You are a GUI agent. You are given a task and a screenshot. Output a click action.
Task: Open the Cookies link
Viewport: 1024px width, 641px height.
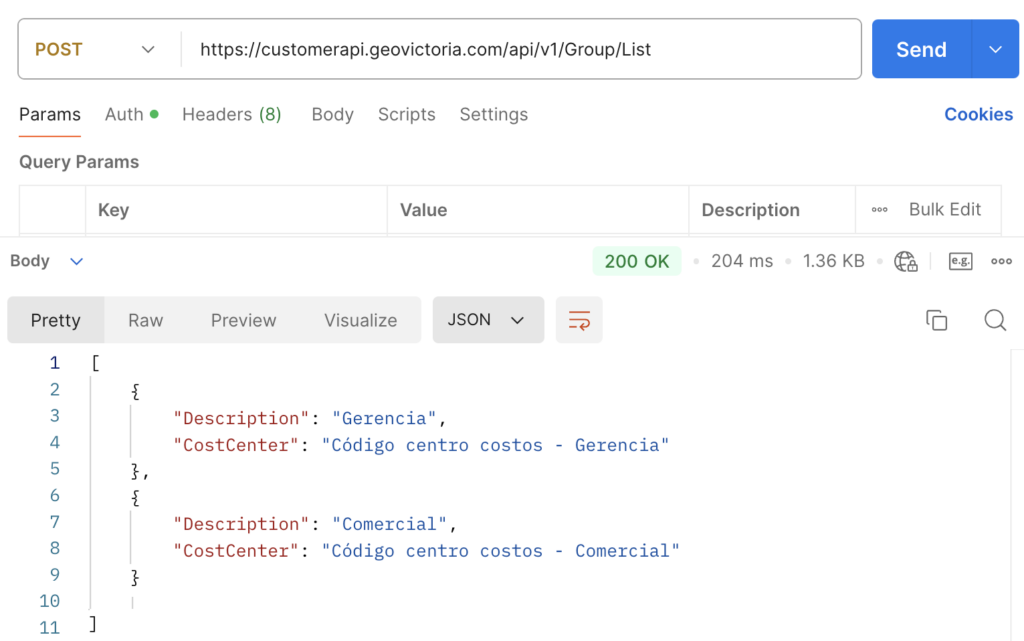point(978,114)
